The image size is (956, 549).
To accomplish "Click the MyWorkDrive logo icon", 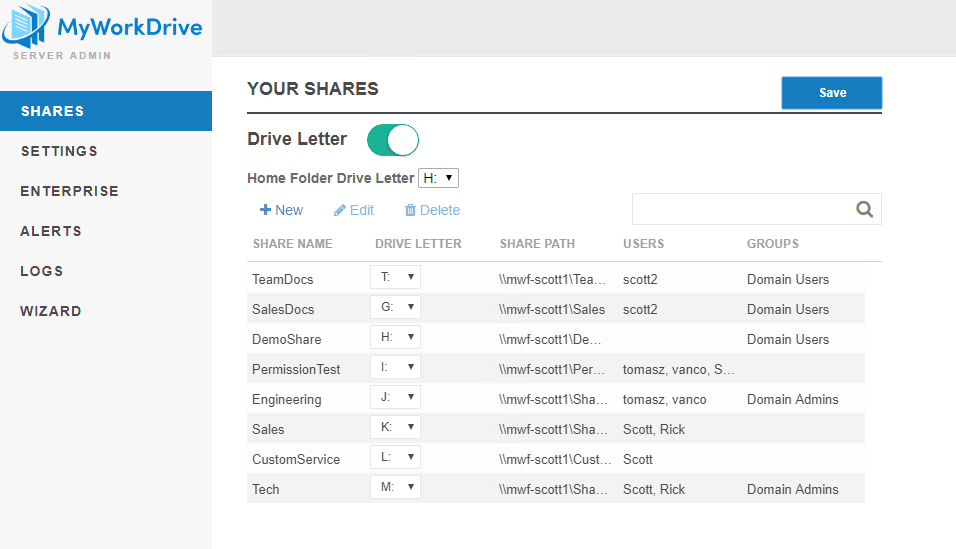I will 26,27.
